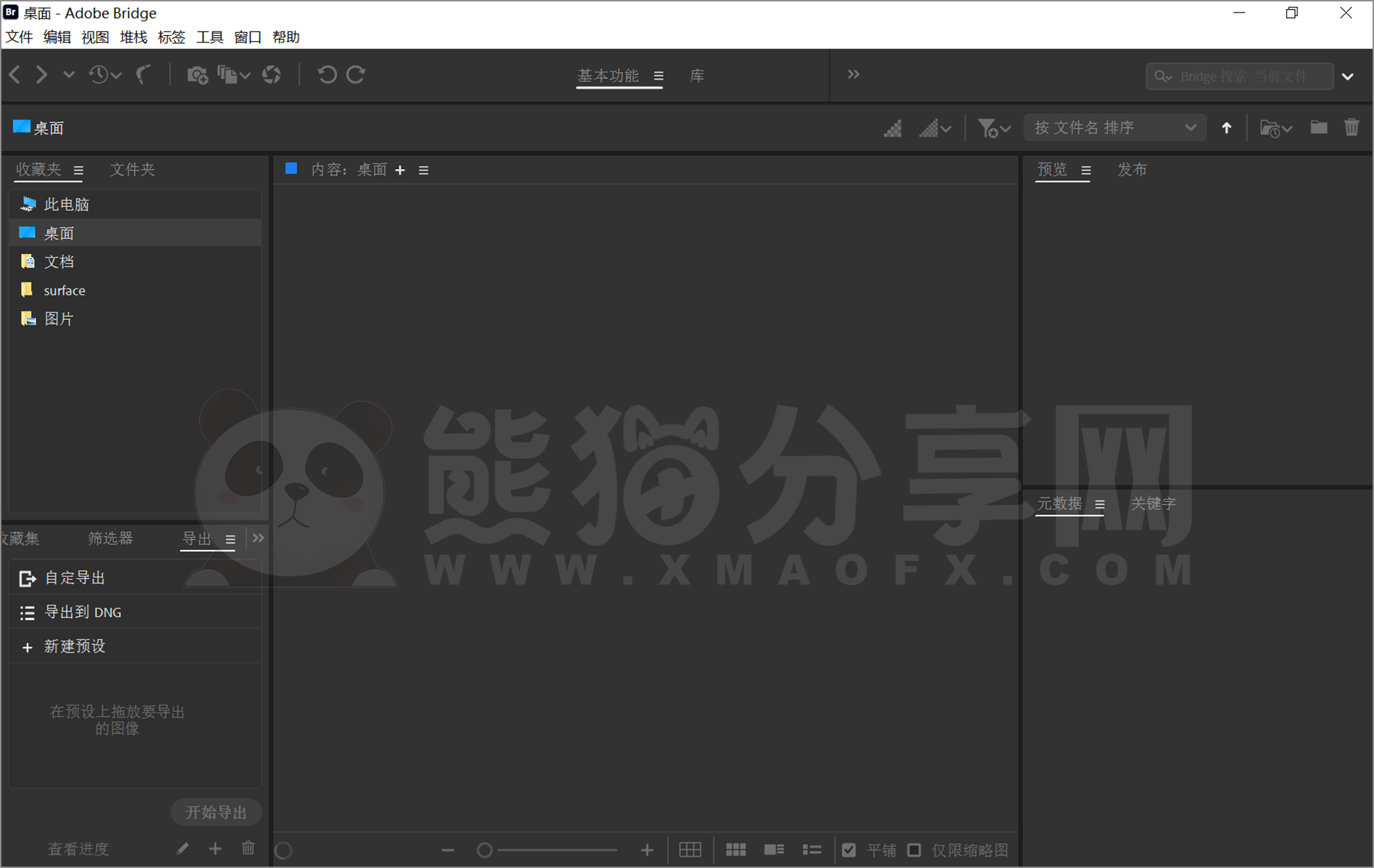The height and width of the screenshot is (868, 1374).
Task: Select the camera import icon to get photos
Action: (x=197, y=75)
